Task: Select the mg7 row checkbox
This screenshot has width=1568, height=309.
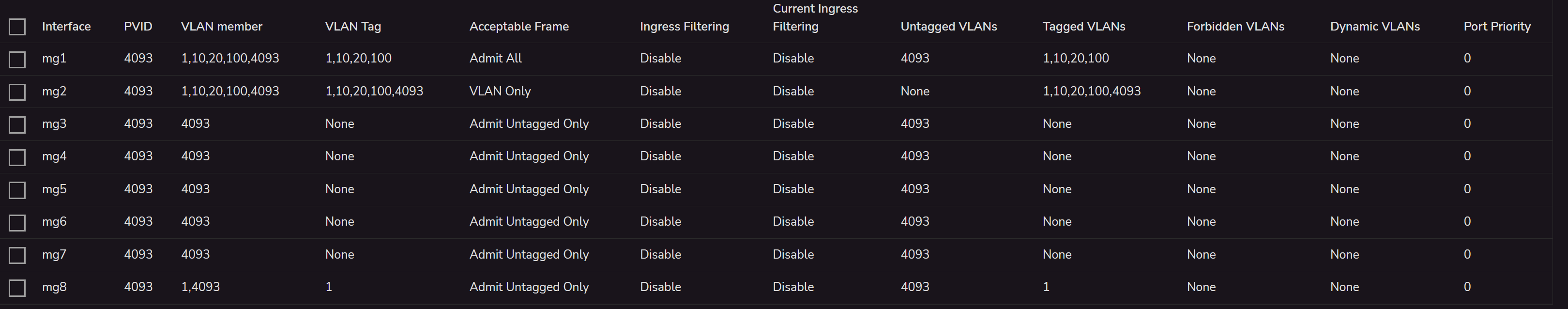Action: click(x=17, y=255)
